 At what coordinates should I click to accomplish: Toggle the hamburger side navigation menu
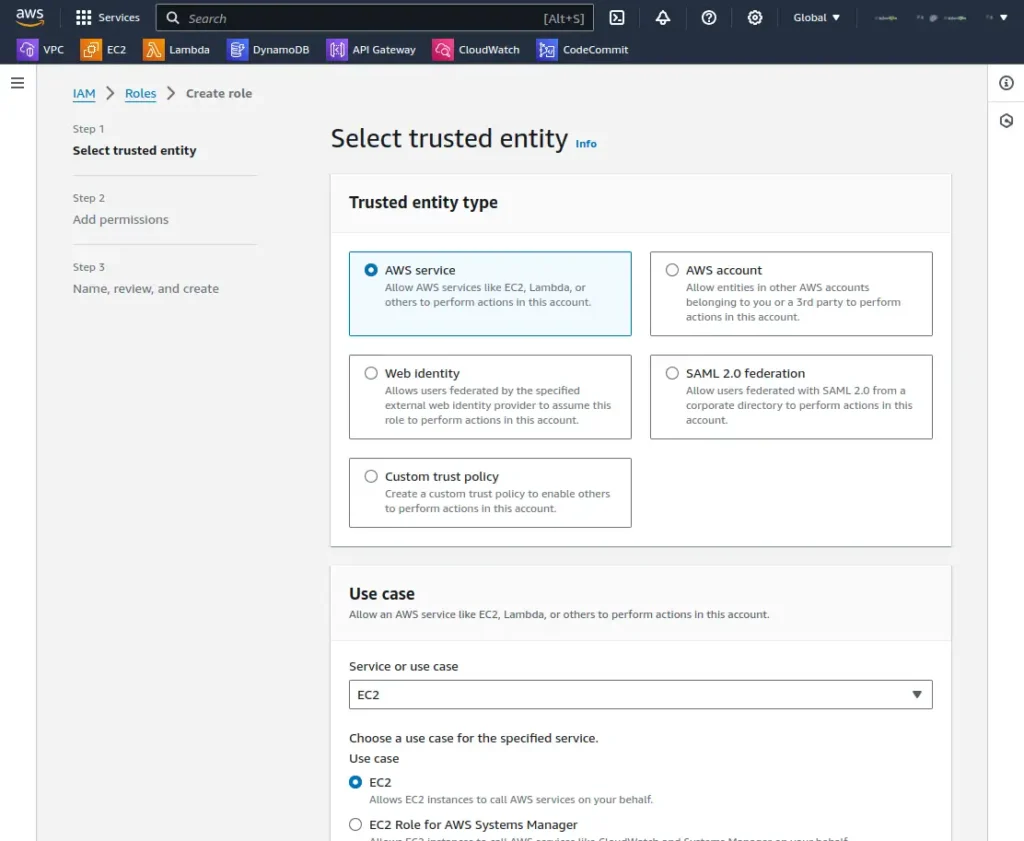click(18, 83)
